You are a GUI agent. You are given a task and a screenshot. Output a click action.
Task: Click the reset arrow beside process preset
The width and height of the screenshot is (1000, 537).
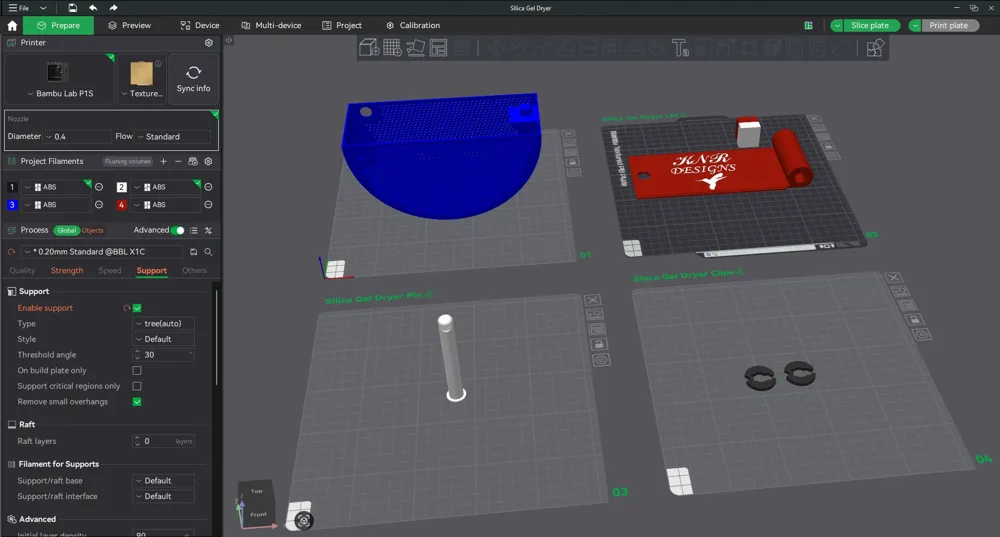[11, 252]
